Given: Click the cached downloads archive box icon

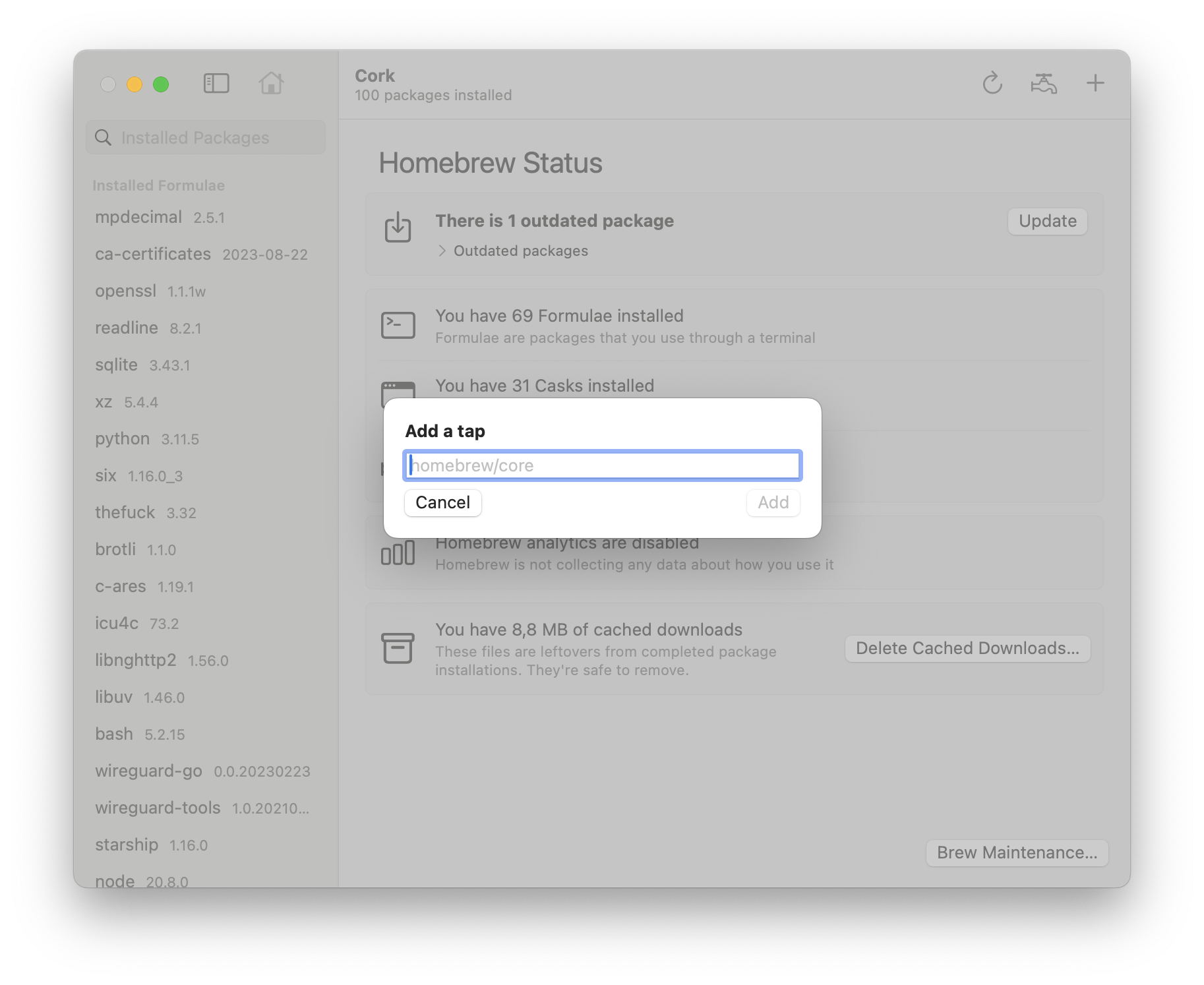Looking at the screenshot, I should (x=398, y=648).
